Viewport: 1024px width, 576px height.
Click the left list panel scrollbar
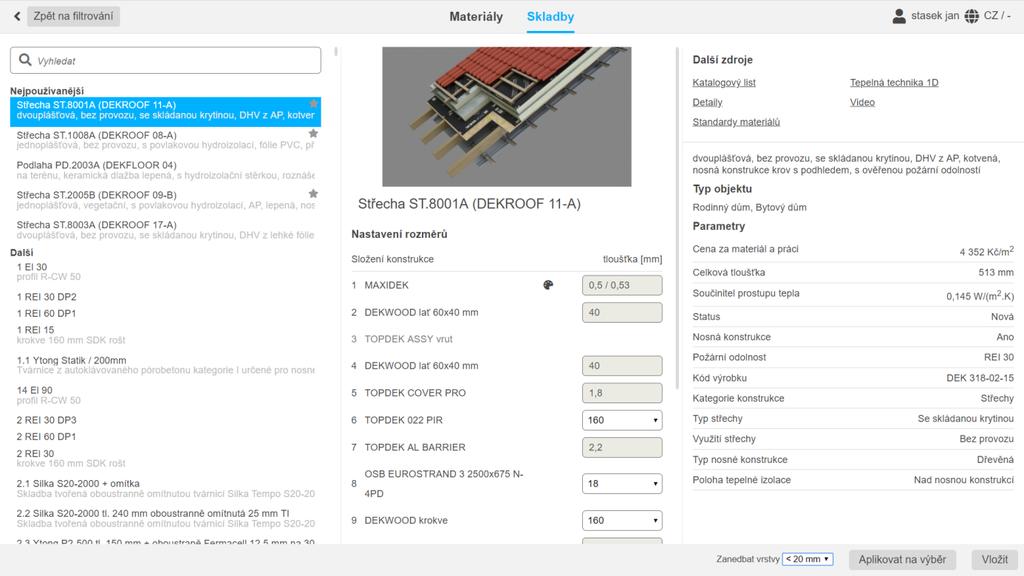coord(336,51)
